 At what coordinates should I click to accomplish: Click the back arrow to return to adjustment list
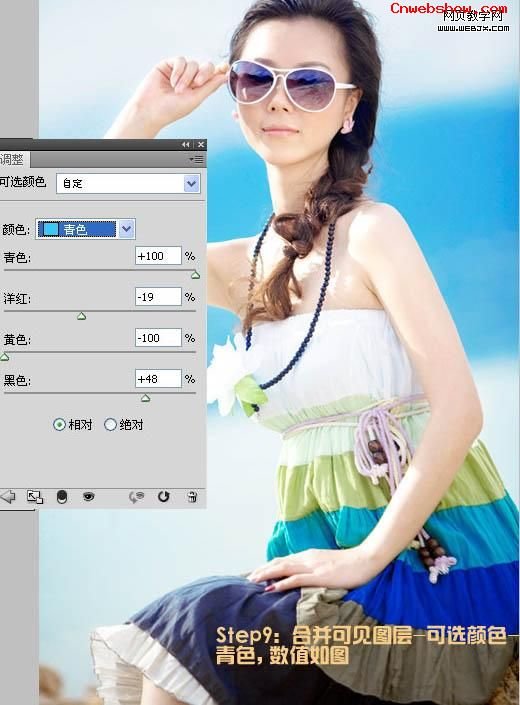pos(8,497)
